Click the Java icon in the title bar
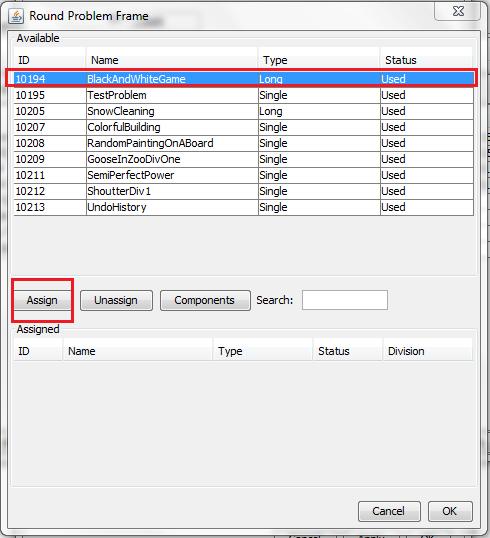The image size is (490, 538). (16, 16)
